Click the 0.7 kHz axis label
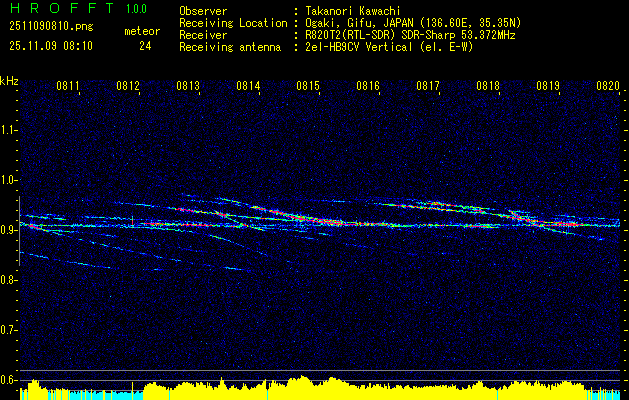 [8, 330]
